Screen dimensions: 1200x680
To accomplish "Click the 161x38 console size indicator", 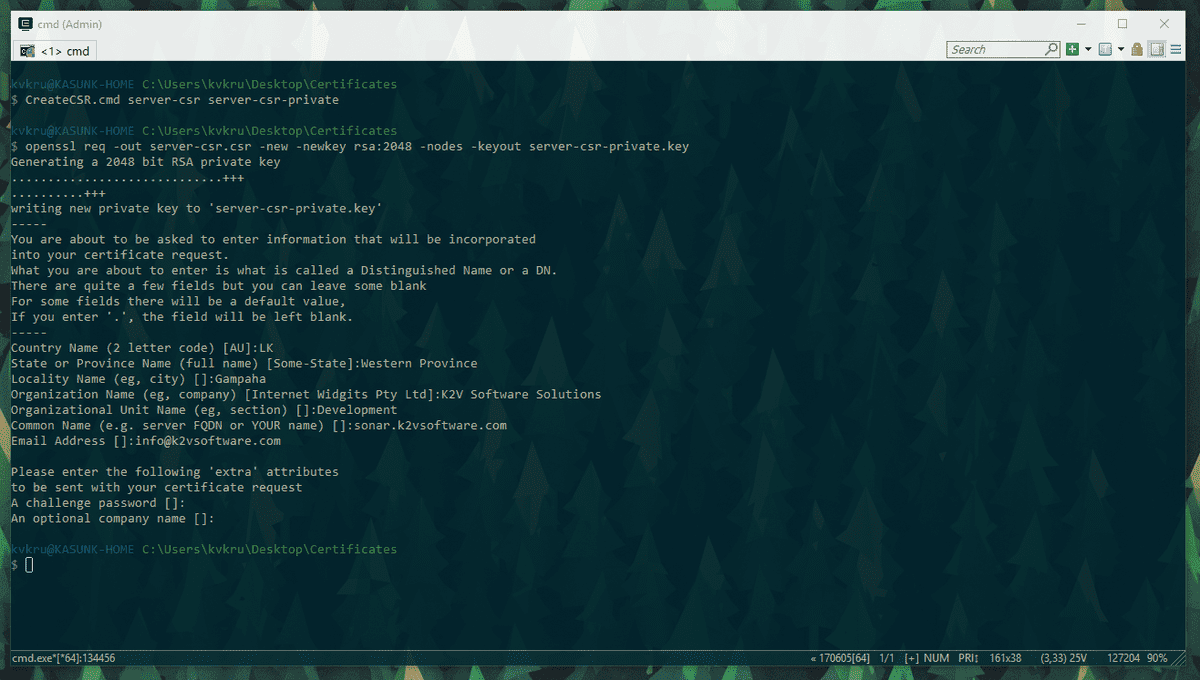I will pos(1005,658).
